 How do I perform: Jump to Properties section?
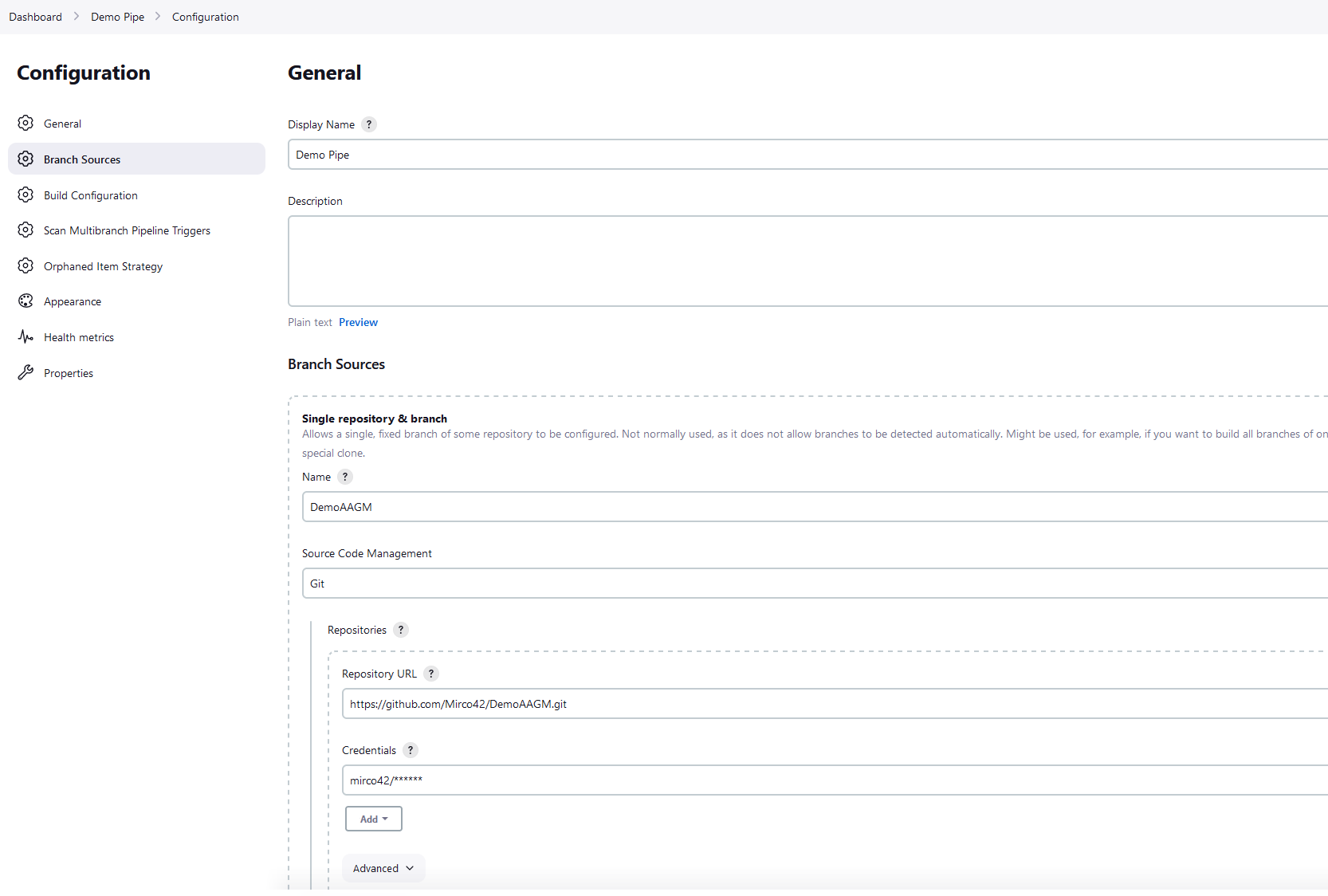pyautogui.click(x=136, y=373)
